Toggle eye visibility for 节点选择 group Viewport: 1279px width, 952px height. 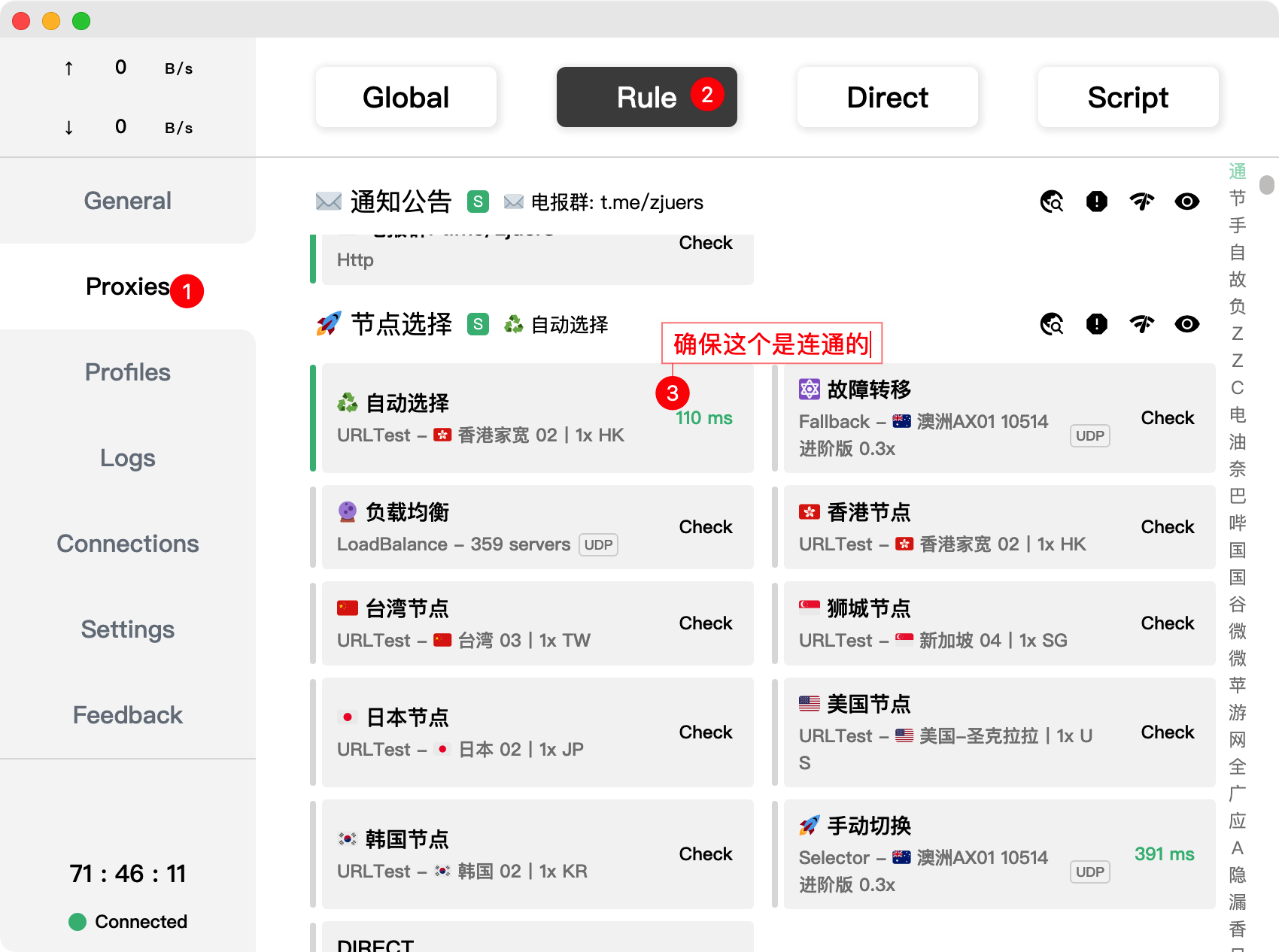[1186, 324]
